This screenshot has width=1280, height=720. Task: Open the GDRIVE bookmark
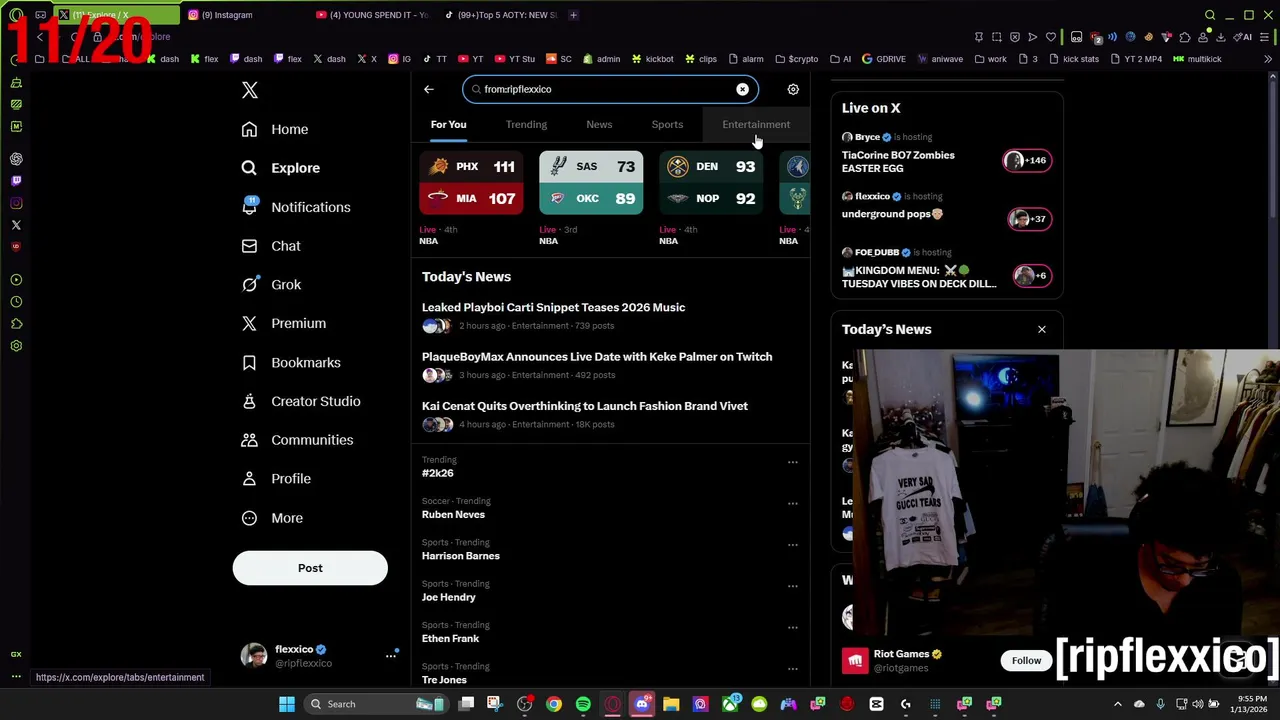click(x=883, y=59)
